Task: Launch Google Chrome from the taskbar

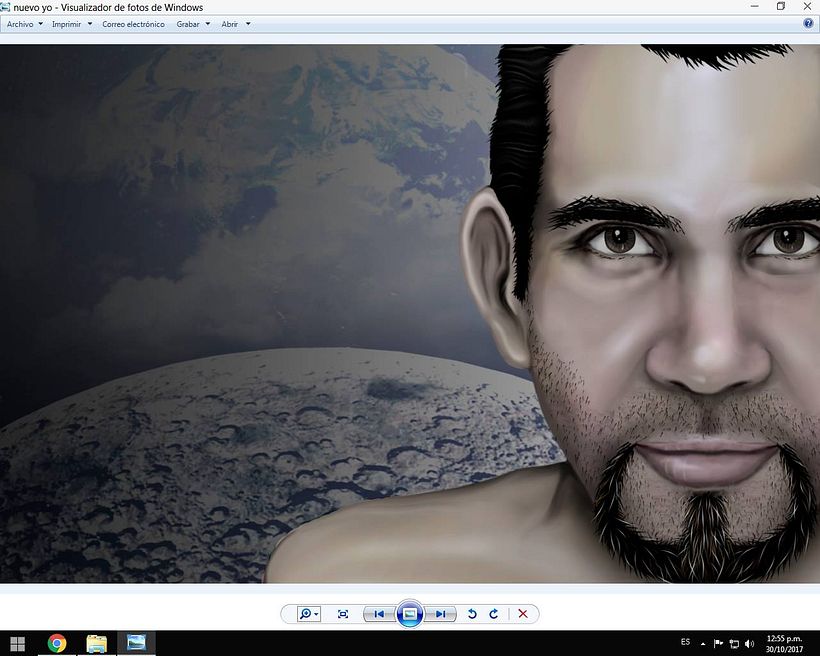Action: point(57,643)
